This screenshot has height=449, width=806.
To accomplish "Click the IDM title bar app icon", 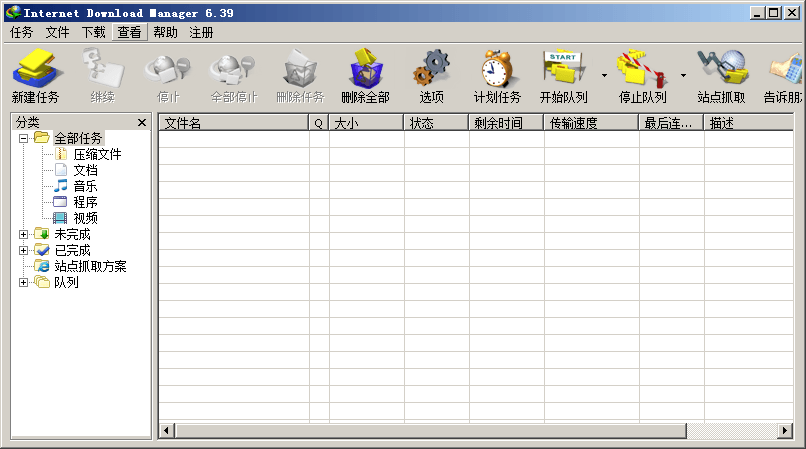I will (13, 13).
